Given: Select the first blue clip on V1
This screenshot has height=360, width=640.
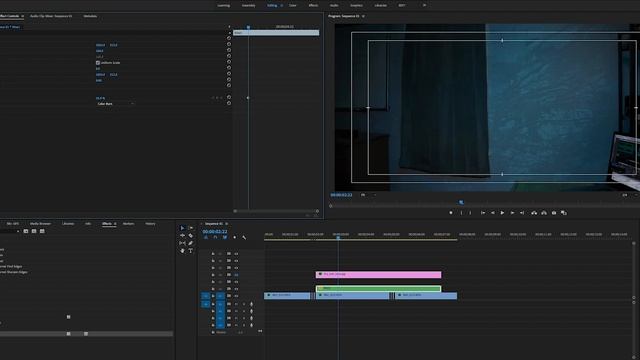Looking at the screenshot, I should click(287, 295).
